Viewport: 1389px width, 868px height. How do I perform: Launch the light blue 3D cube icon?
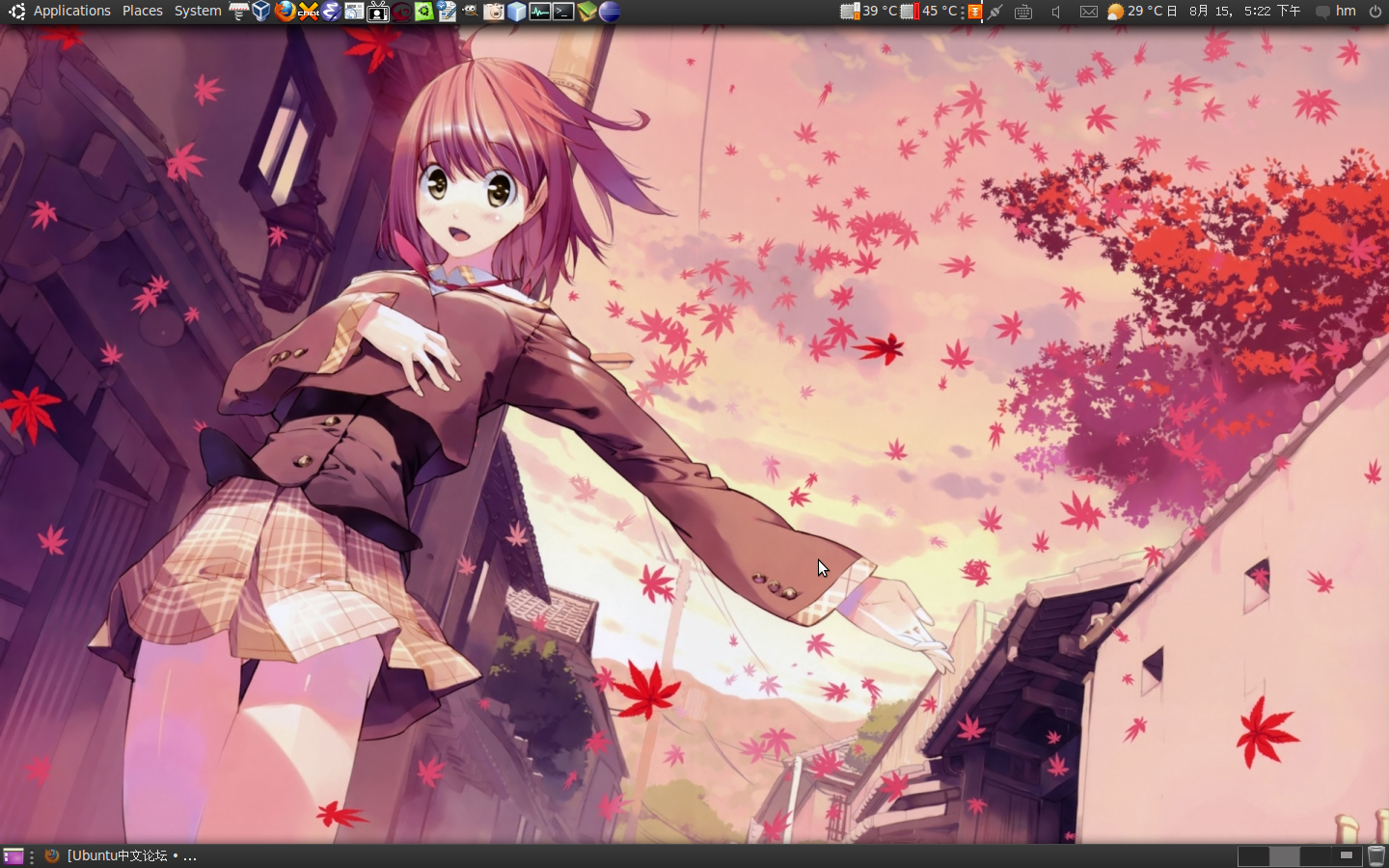[517, 12]
